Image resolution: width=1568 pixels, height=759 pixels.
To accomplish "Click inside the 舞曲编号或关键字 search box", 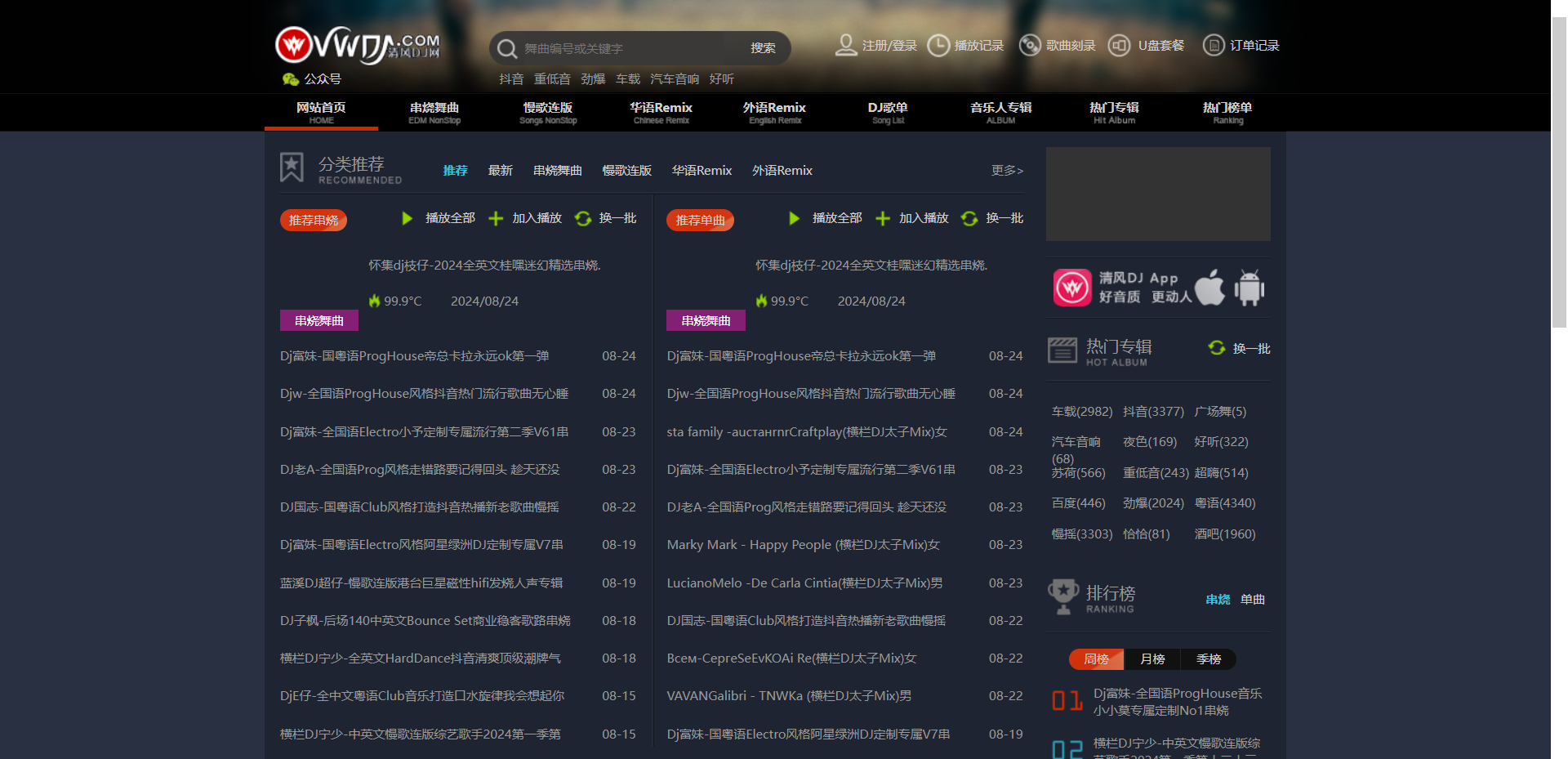I will (x=621, y=48).
